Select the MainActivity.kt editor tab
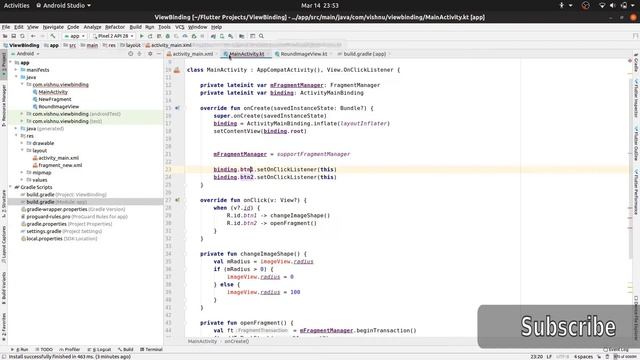The image size is (640, 360). pyautogui.click(x=247, y=54)
